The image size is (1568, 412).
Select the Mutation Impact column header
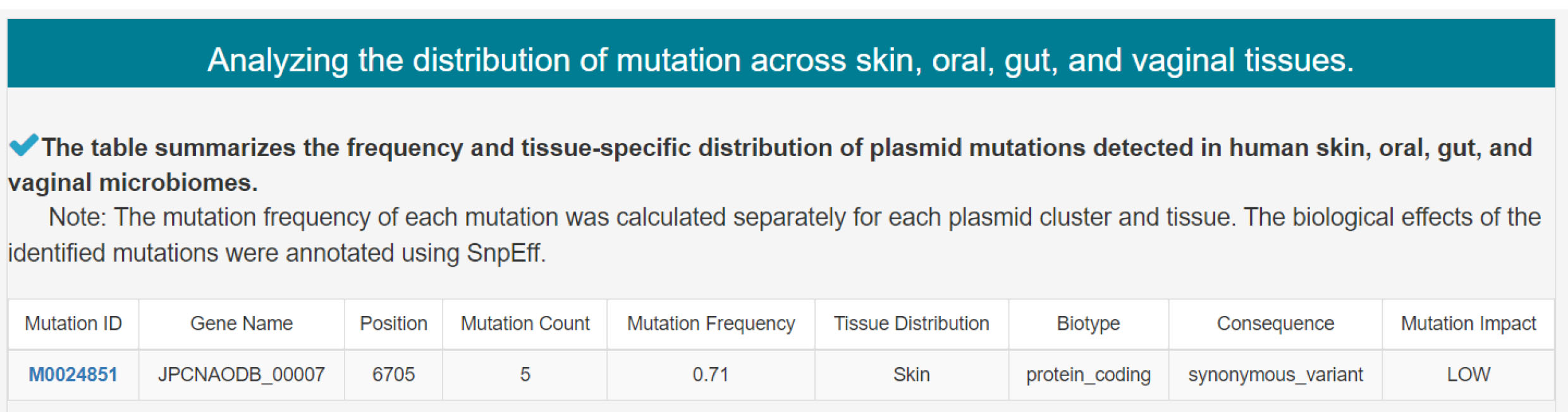tap(1468, 324)
